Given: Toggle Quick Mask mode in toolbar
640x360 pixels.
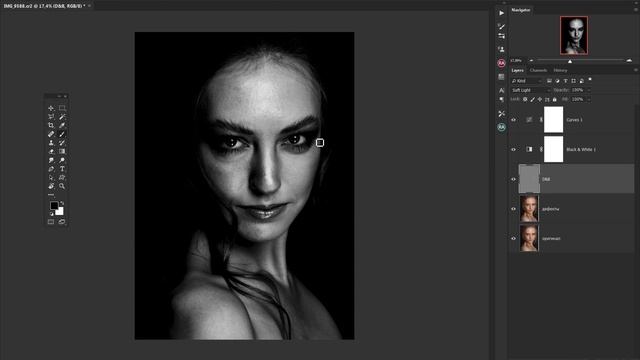Looking at the screenshot, I should (x=51, y=222).
